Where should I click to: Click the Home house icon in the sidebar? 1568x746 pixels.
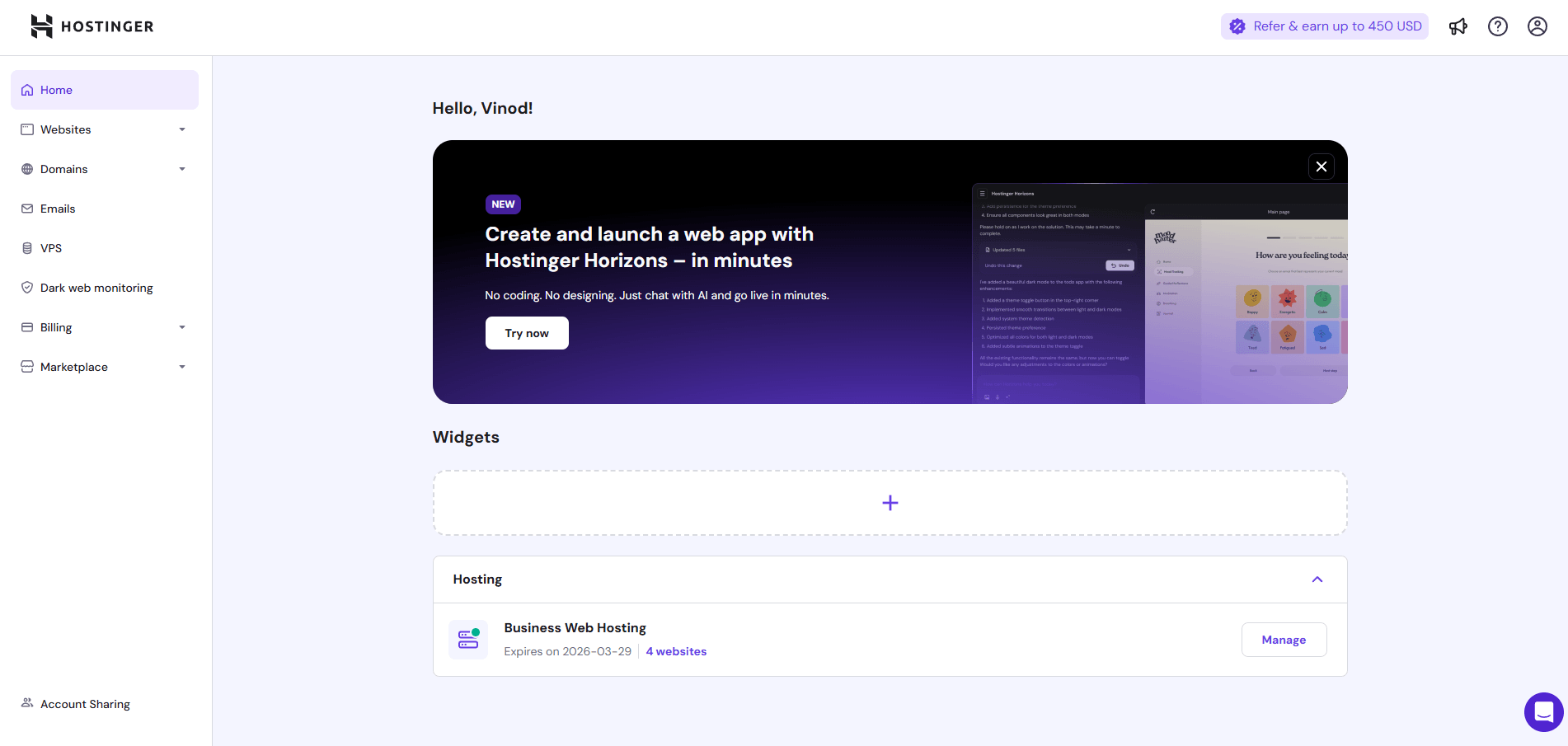coord(27,90)
